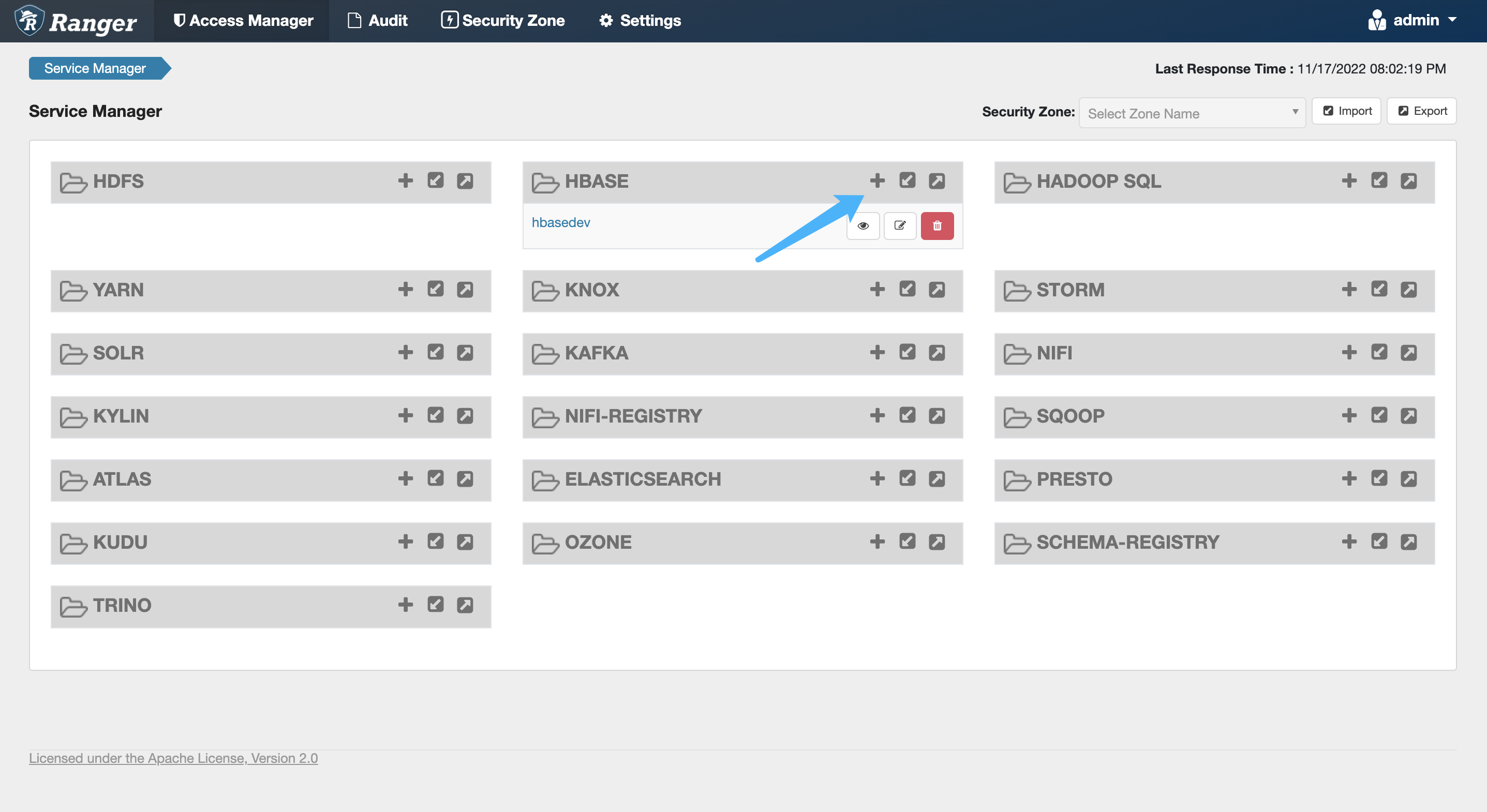Export KNOX policies
This screenshot has height=812, width=1487.
coord(936,289)
